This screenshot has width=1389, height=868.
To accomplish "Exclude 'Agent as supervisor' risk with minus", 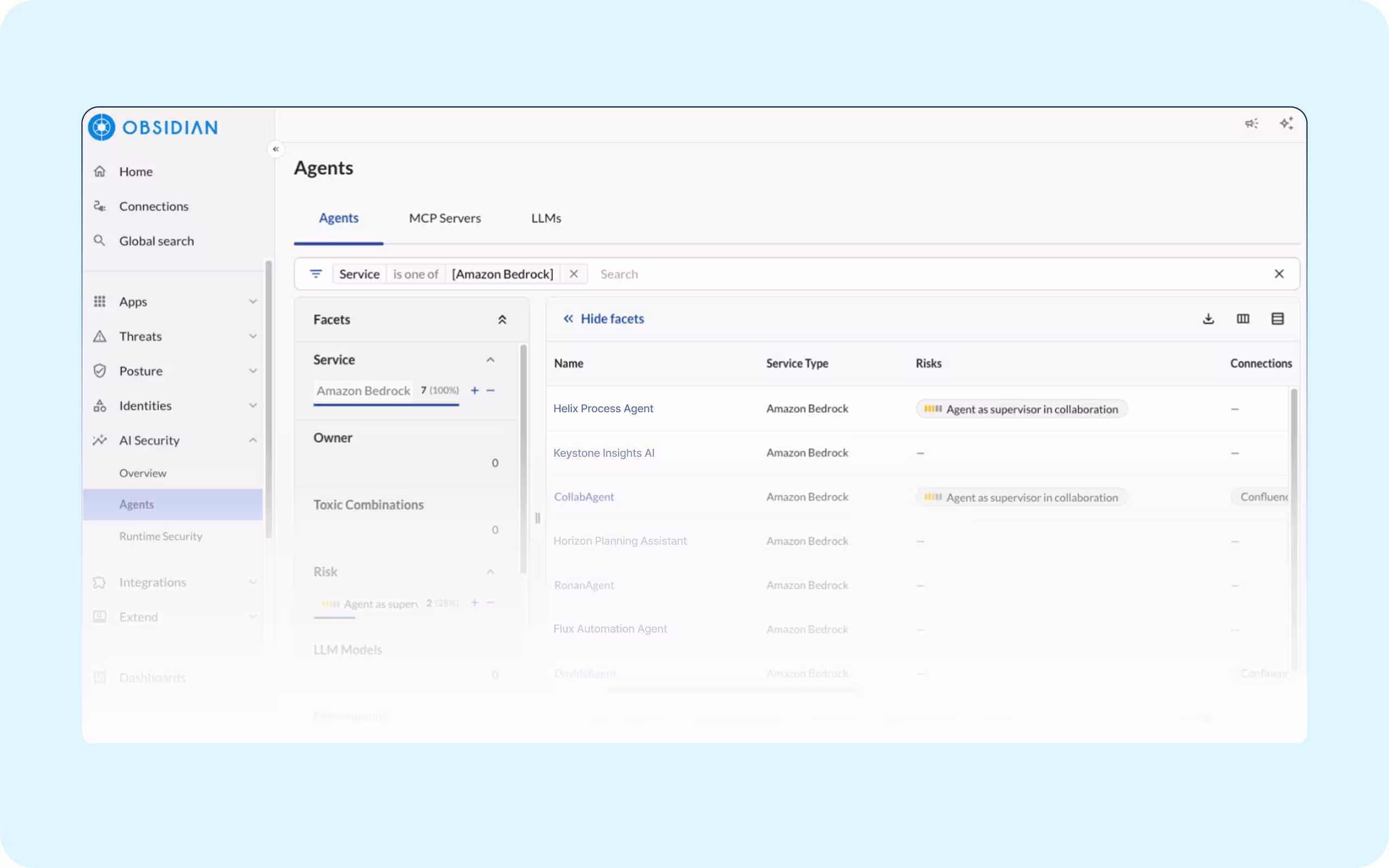I will 490,603.
